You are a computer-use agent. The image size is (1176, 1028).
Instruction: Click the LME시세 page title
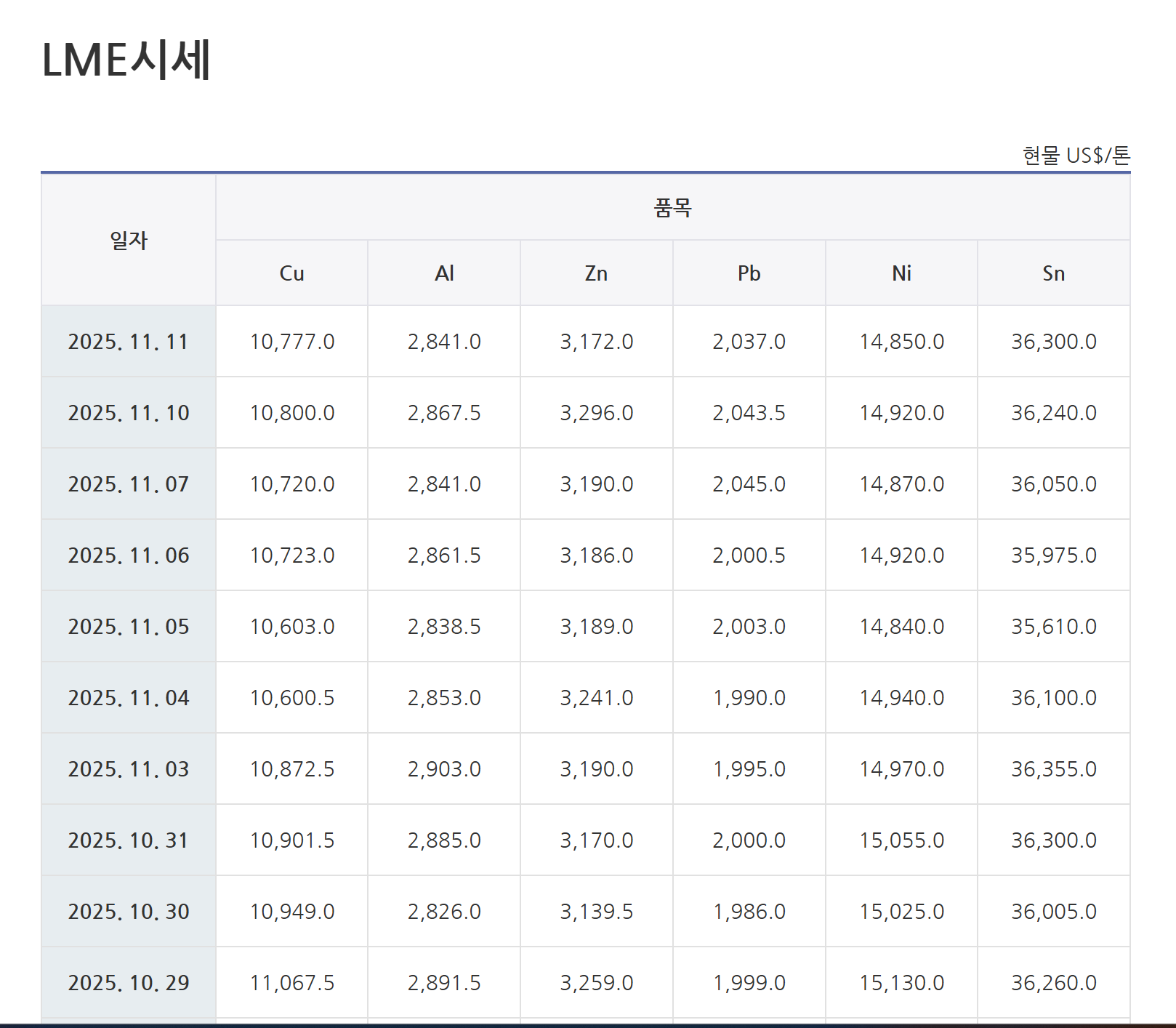point(126,60)
